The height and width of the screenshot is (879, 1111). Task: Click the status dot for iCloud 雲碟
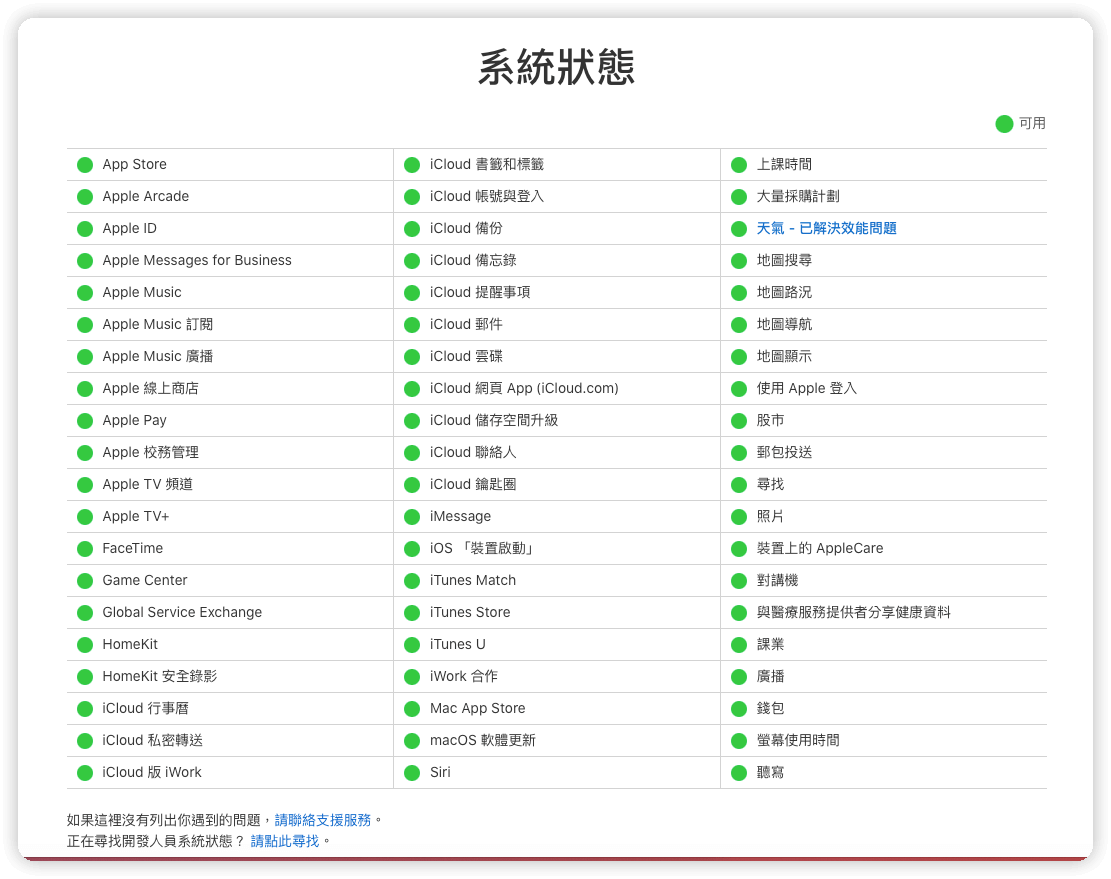click(x=412, y=357)
